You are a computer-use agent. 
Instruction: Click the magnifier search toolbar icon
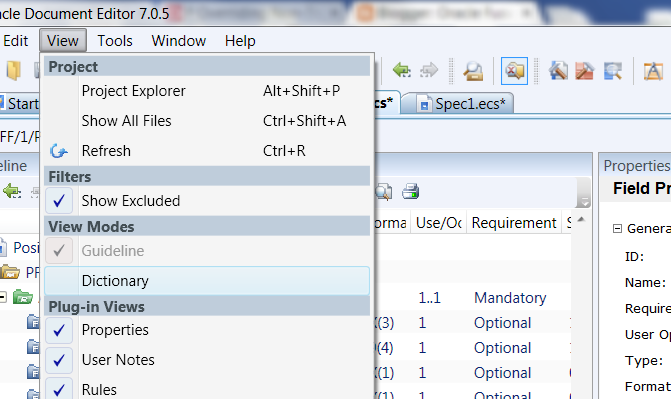473,71
